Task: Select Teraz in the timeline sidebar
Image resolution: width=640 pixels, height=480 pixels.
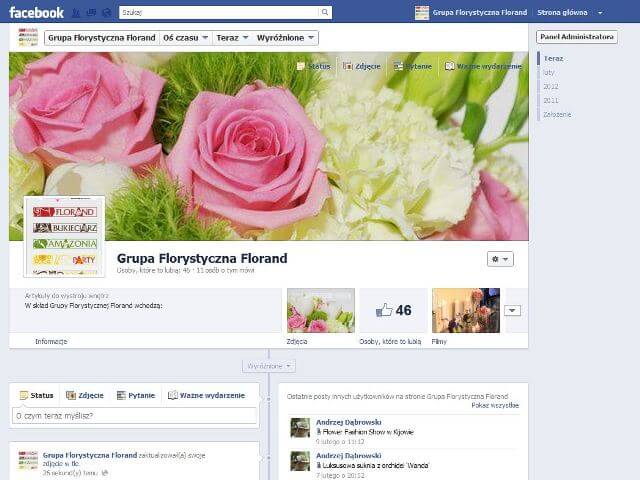Action: (x=553, y=58)
